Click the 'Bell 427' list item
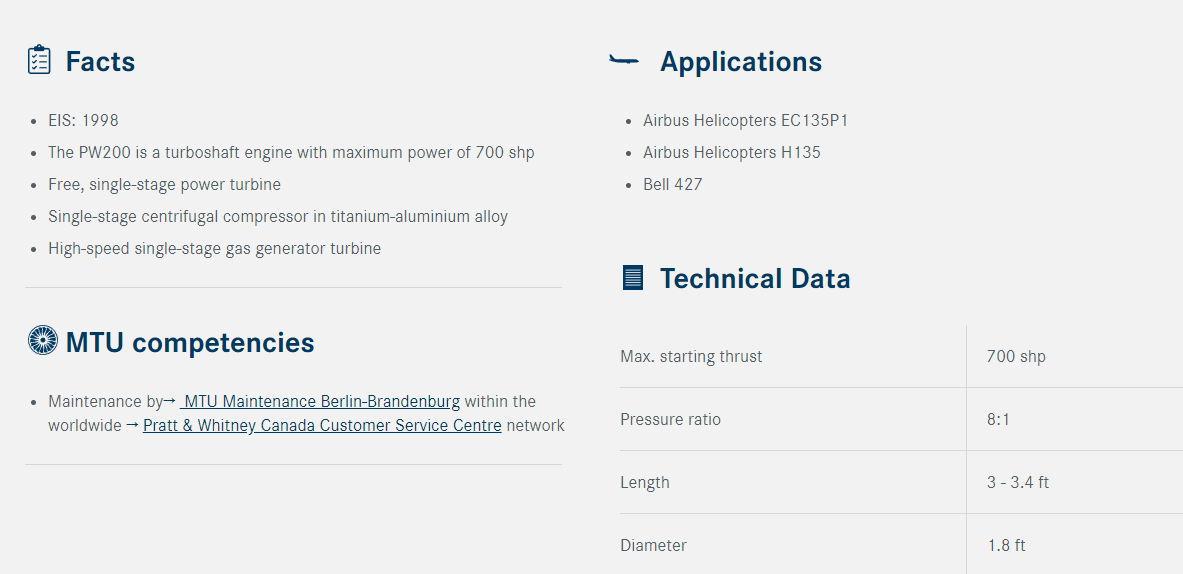Screen dimensions: 1183x574 pos(672,185)
